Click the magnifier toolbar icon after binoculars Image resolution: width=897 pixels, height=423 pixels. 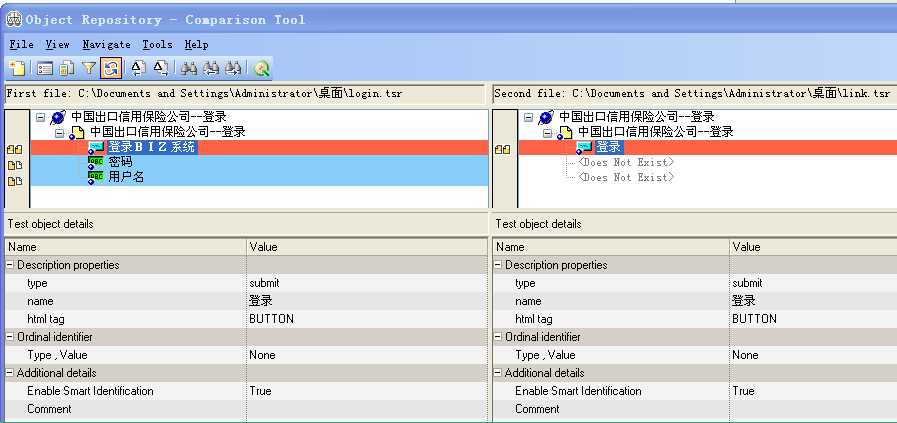click(x=261, y=69)
